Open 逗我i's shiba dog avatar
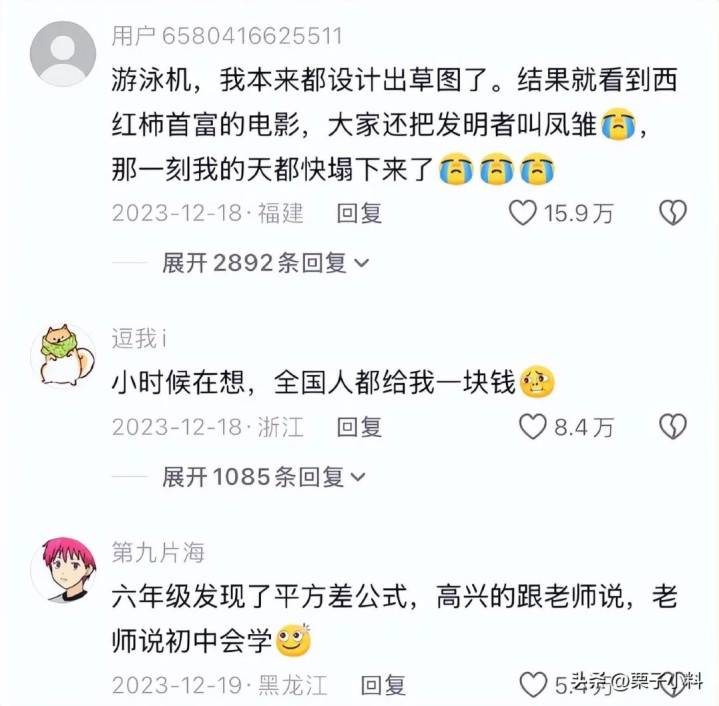Screen dimensions: 719x706 tap(63, 356)
